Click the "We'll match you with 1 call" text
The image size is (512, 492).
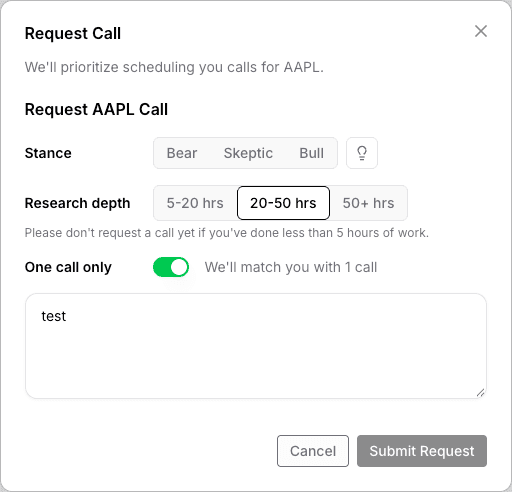(291, 267)
